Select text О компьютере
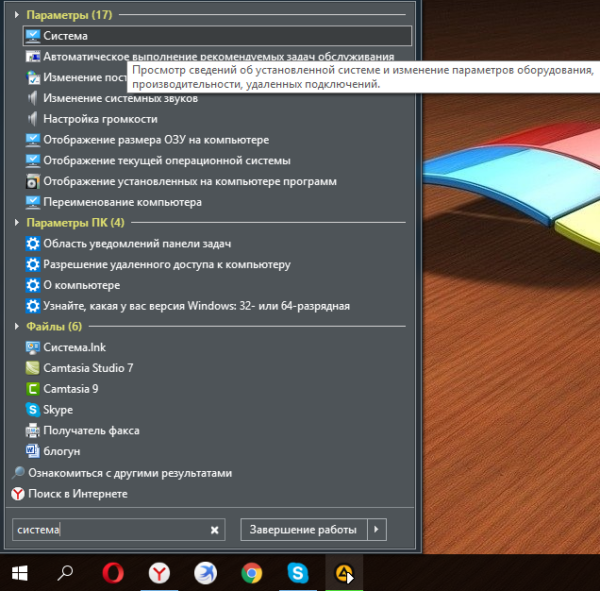600x591 pixels. click(82, 285)
